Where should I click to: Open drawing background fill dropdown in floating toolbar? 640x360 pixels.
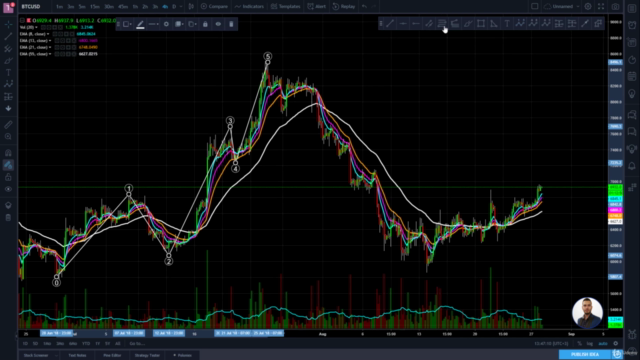[x=127, y=24]
